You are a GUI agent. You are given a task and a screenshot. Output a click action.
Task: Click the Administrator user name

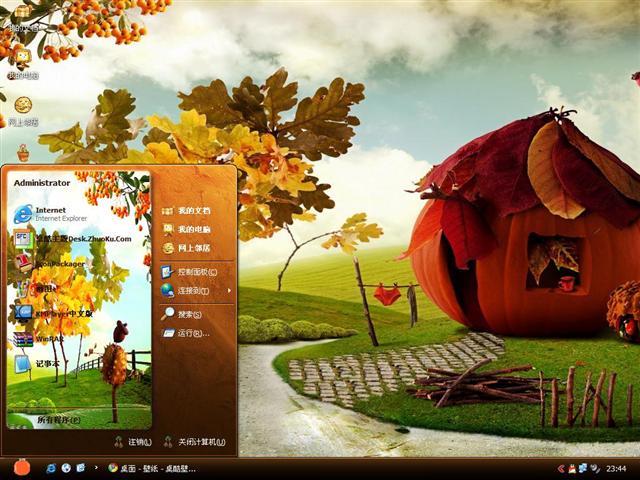pyautogui.click(x=42, y=183)
